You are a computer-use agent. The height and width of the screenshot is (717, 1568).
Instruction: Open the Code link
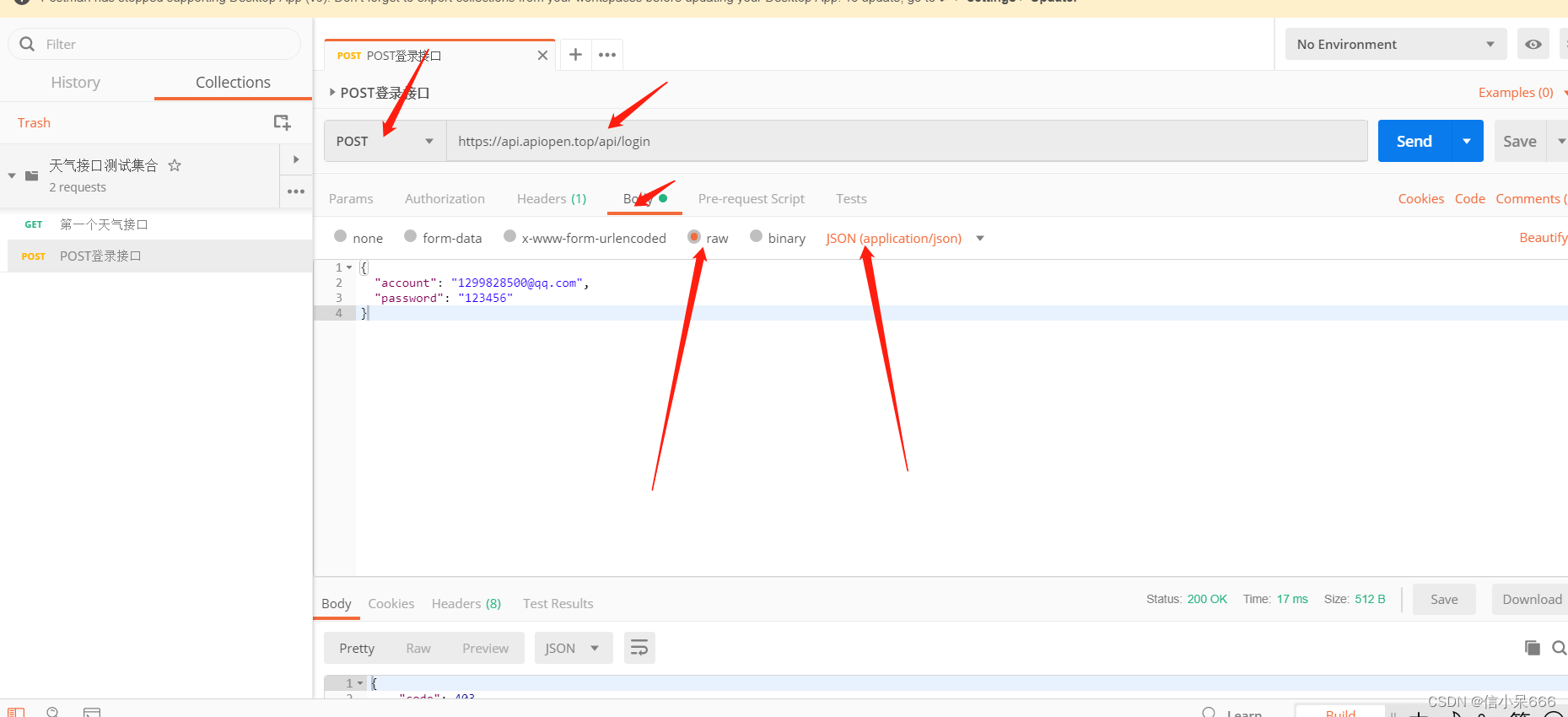click(x=1470, y=199)
